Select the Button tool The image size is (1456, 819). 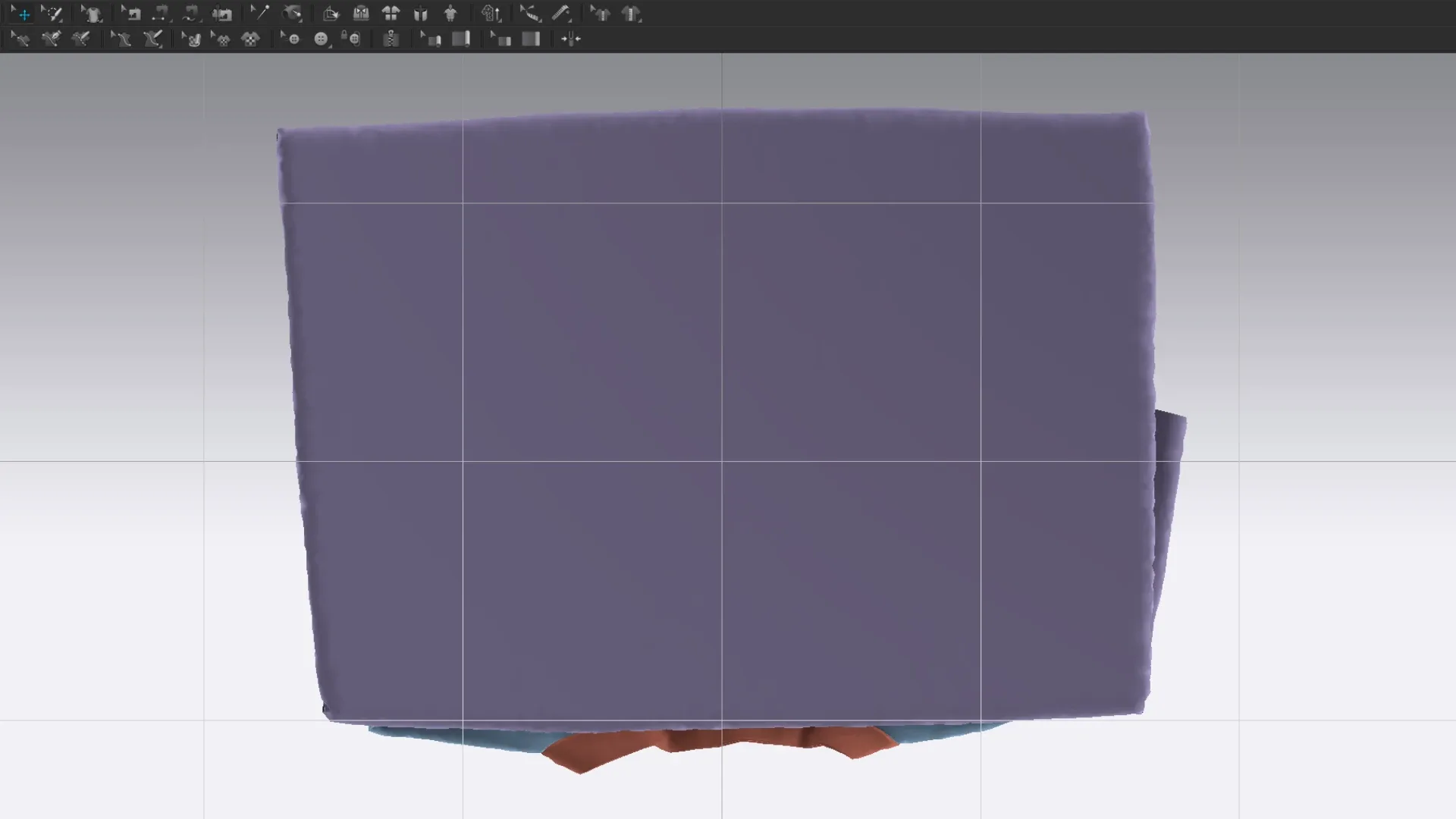(321, 39)
